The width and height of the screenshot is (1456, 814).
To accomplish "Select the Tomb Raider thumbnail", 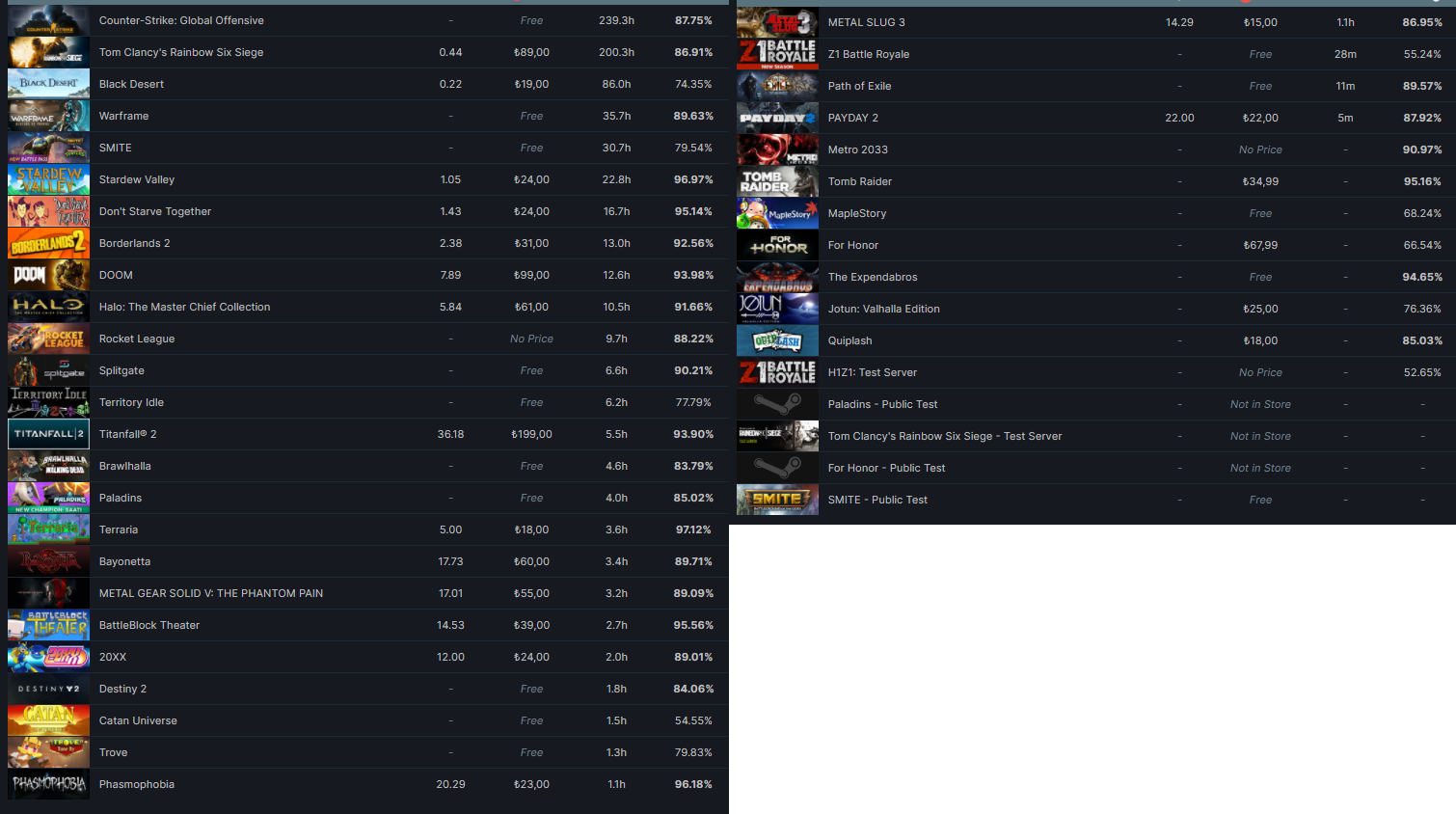I will (x=777, y=181).
